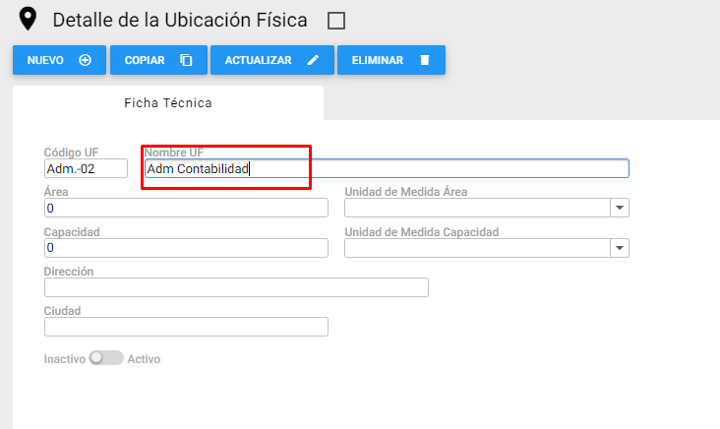Click the pencil icon on Actualizar

pyautogui.click(x=313, y=60)
